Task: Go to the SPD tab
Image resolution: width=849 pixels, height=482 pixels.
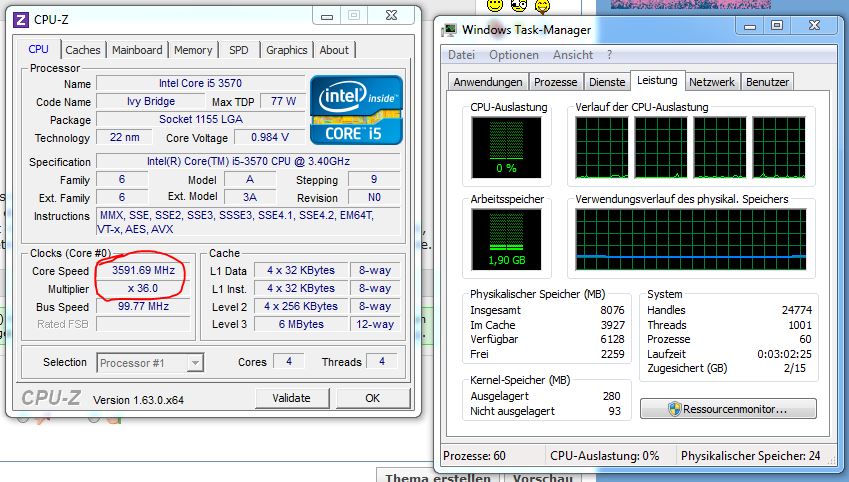Action: click(238, 50)
